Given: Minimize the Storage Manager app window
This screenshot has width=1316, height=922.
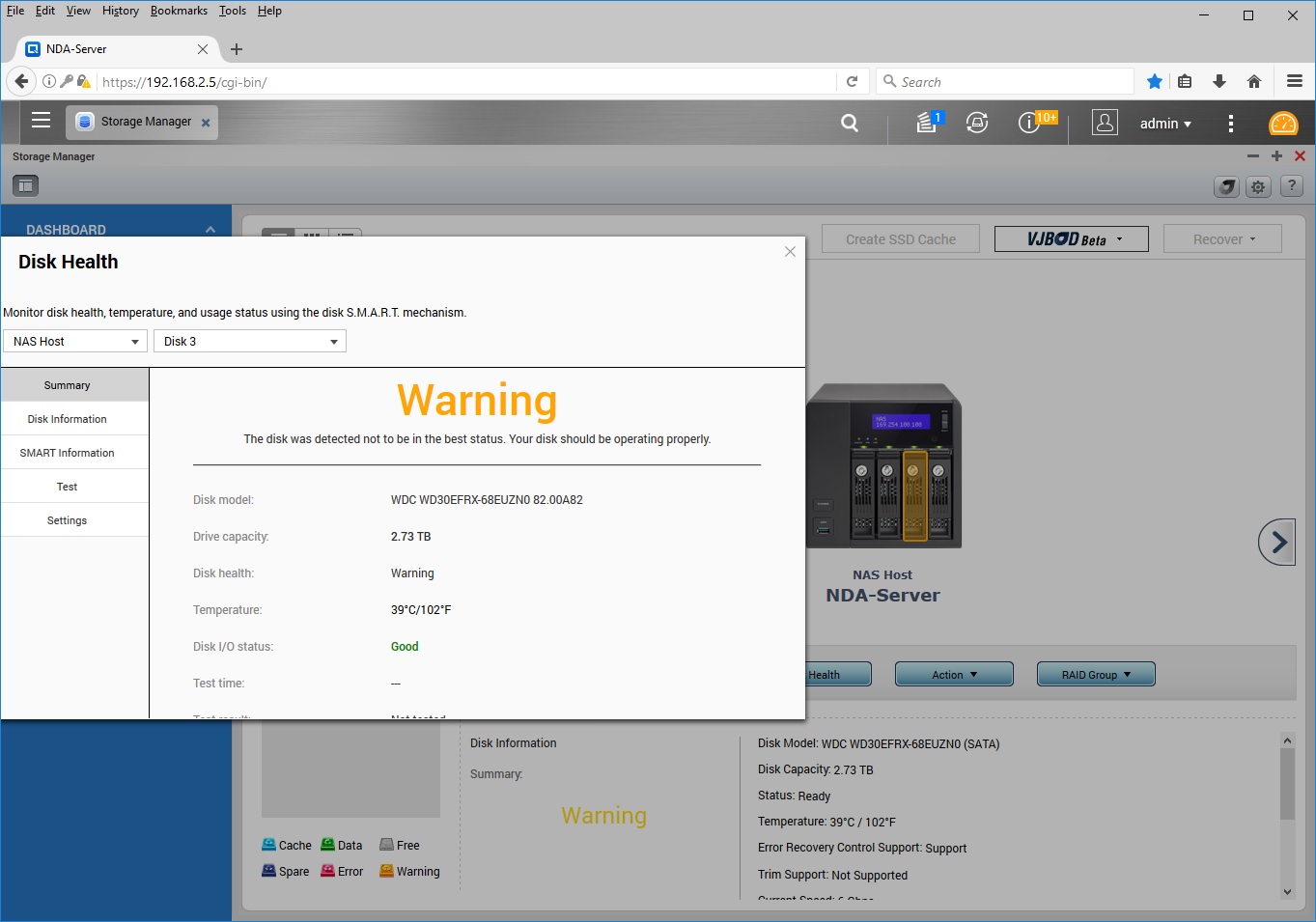Looking at the screenshot, I should tap(1253, 155).
